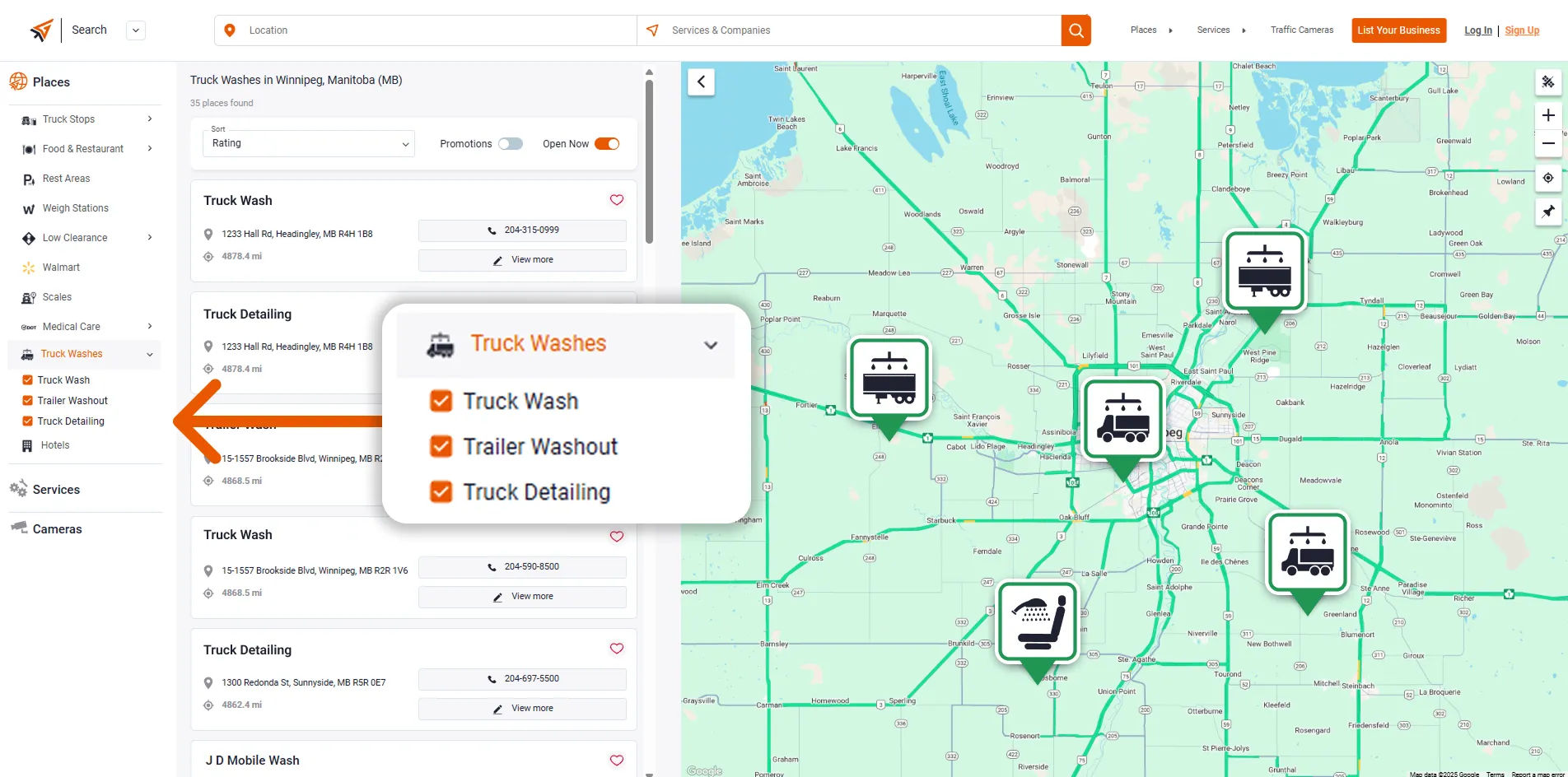Click the orange search magnifier button
Screen dimensions: 1568x777
click(1076, 30)
